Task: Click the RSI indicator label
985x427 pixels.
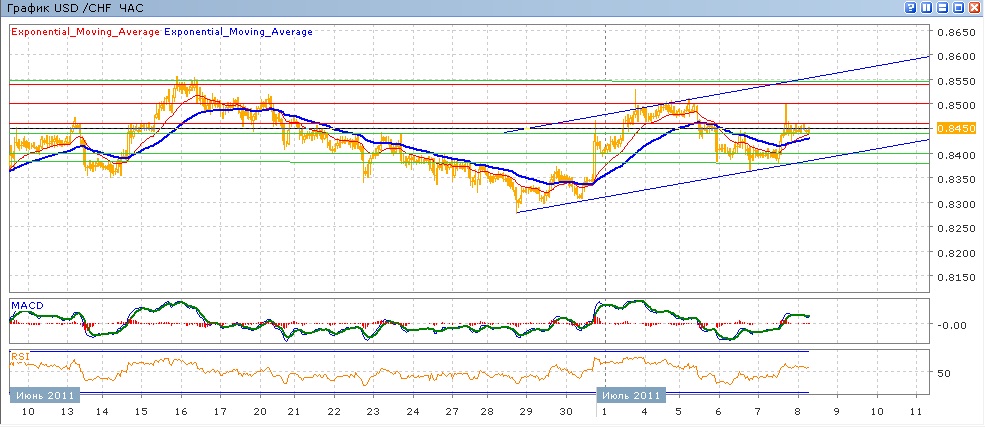Action: pyautogui.click(x=20, y=355)
